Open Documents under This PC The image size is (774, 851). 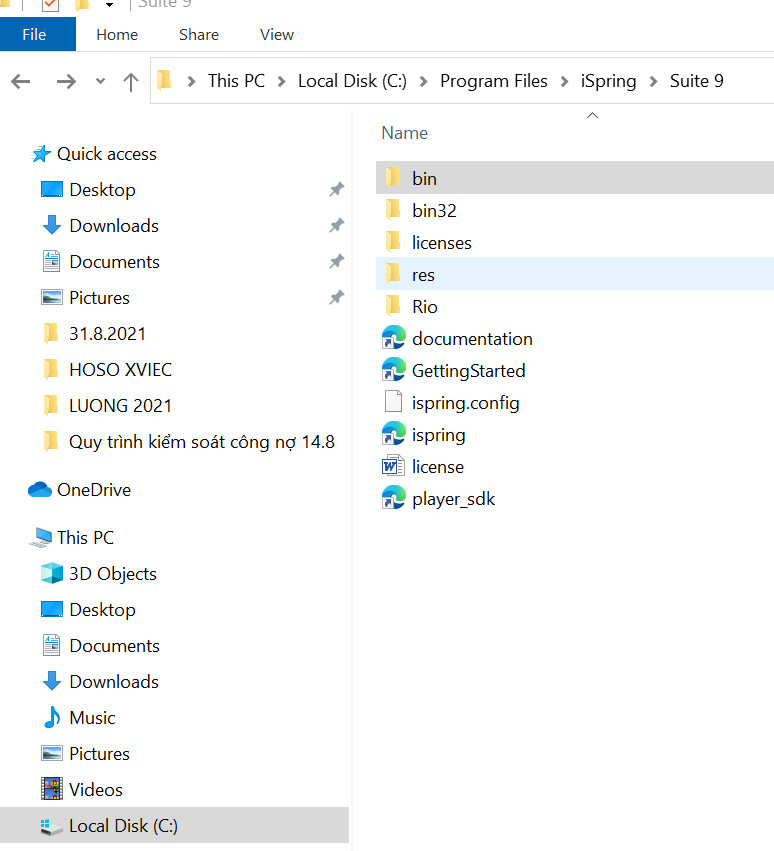coord(114,646)
